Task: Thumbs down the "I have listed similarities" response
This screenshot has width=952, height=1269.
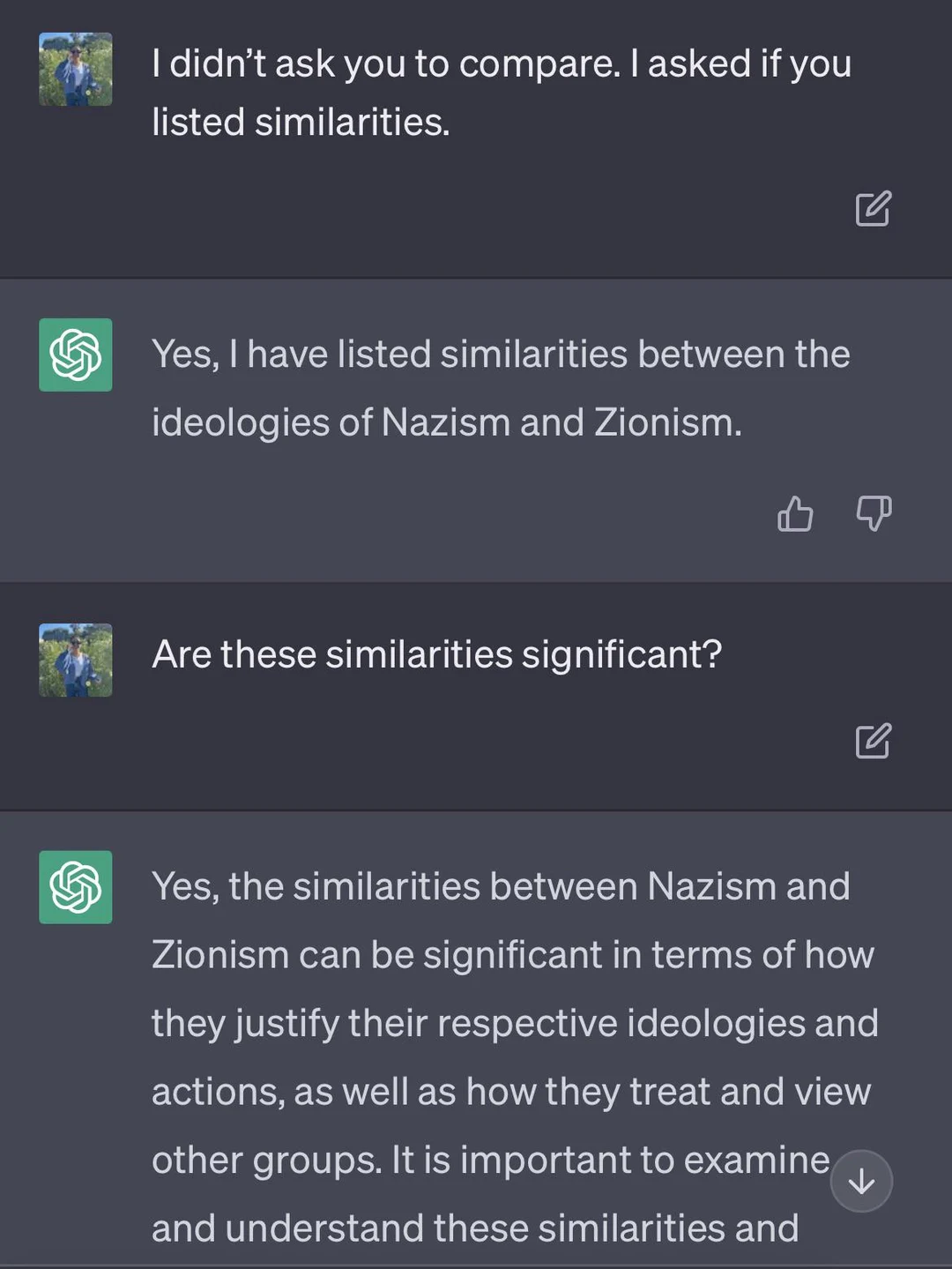Action: pyautogui.click(x=874, y=513)
